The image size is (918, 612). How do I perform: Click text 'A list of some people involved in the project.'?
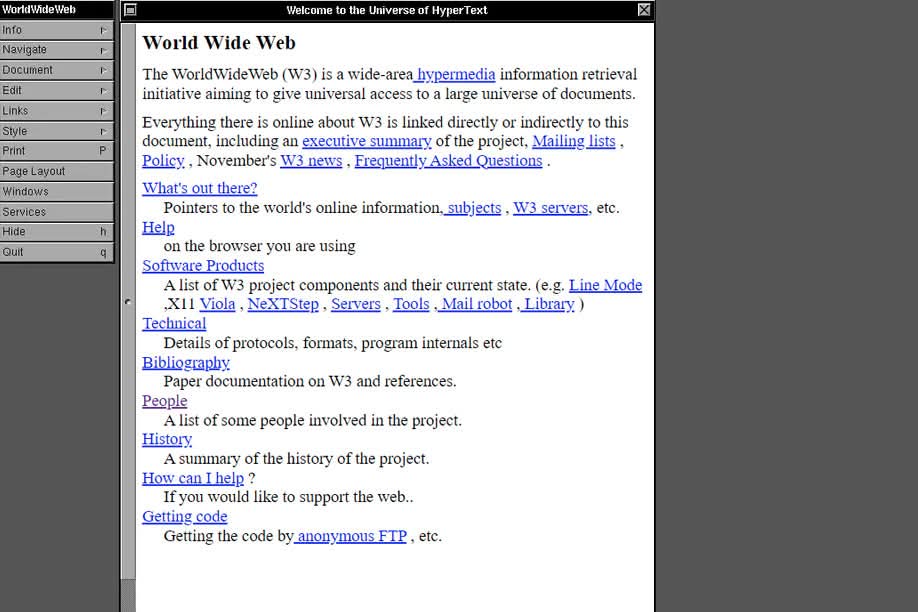(x=313, y=420)
